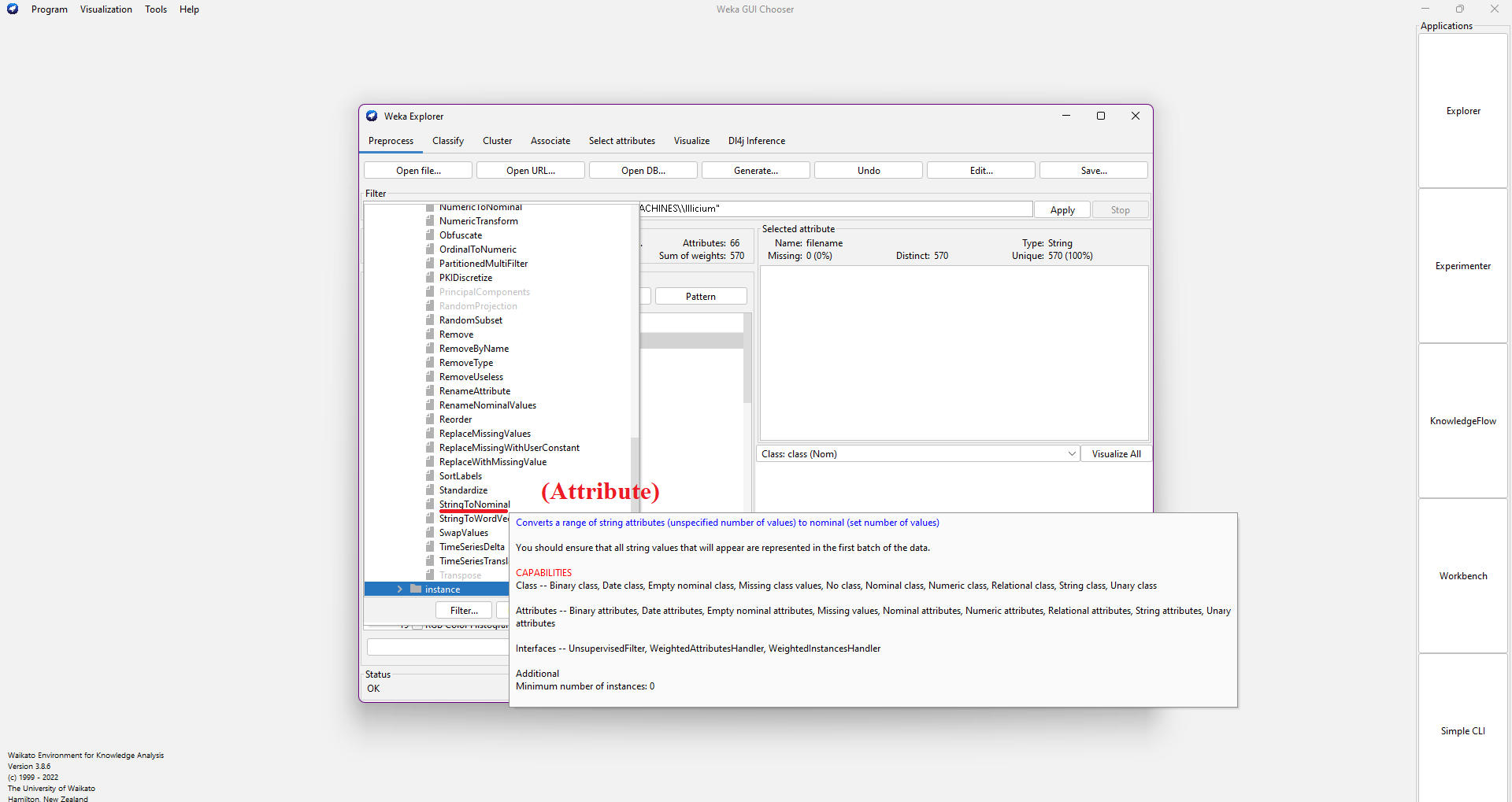Image resolution: width=1512 pixels, height=802 pixels.
Task: Click the Filter... button below tree
Action: [464, 611]
